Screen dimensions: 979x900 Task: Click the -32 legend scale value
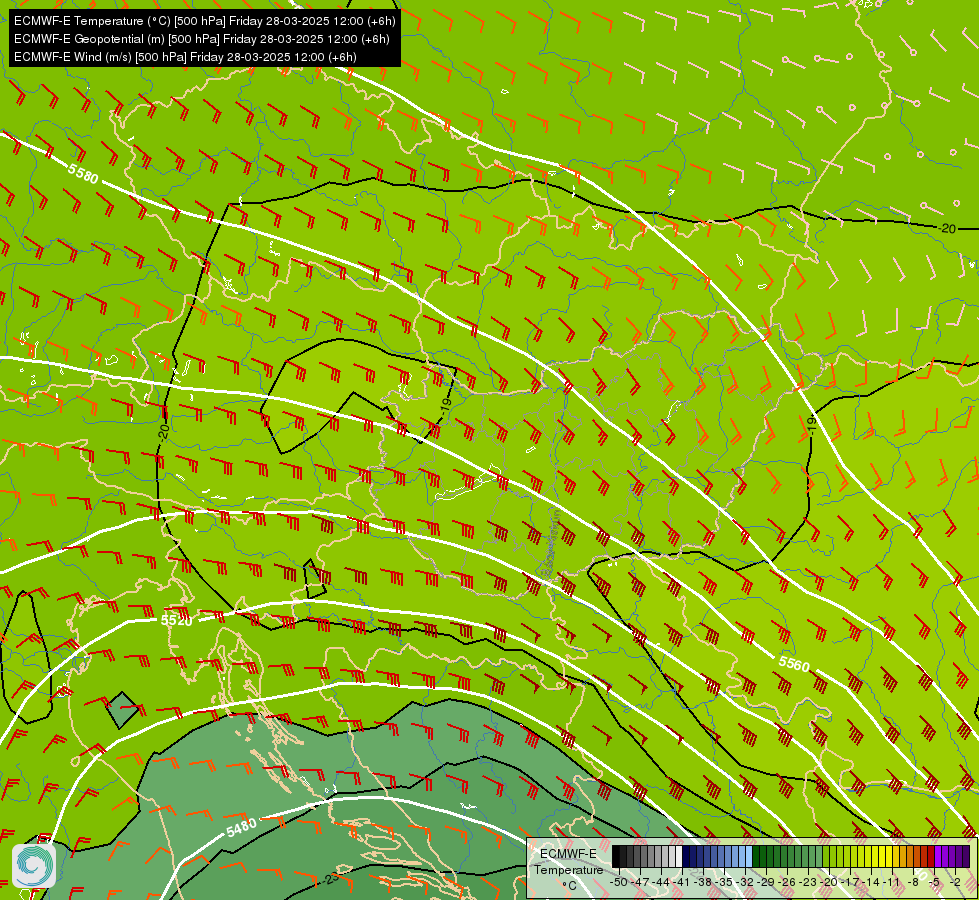coord(745,882)
